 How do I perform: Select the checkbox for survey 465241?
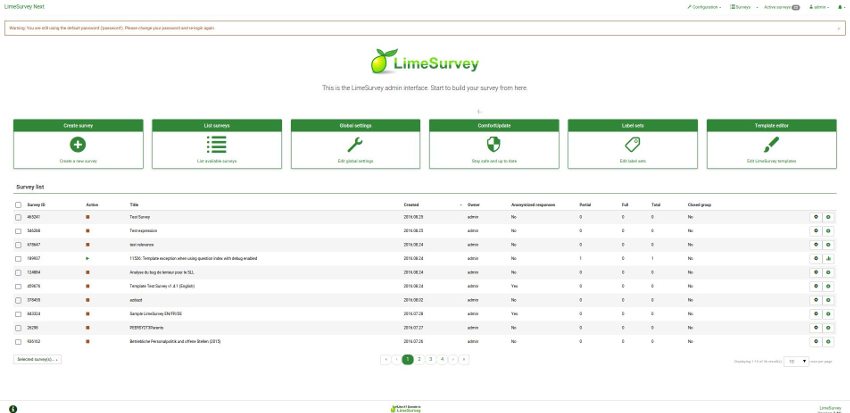pyautogui.click(x=18, y=217)
